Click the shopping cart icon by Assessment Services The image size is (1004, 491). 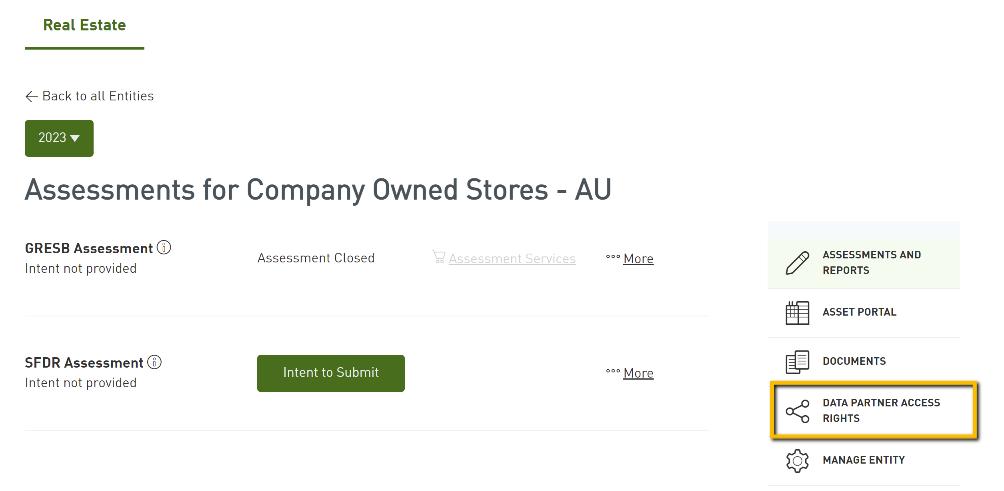(439, 257)
